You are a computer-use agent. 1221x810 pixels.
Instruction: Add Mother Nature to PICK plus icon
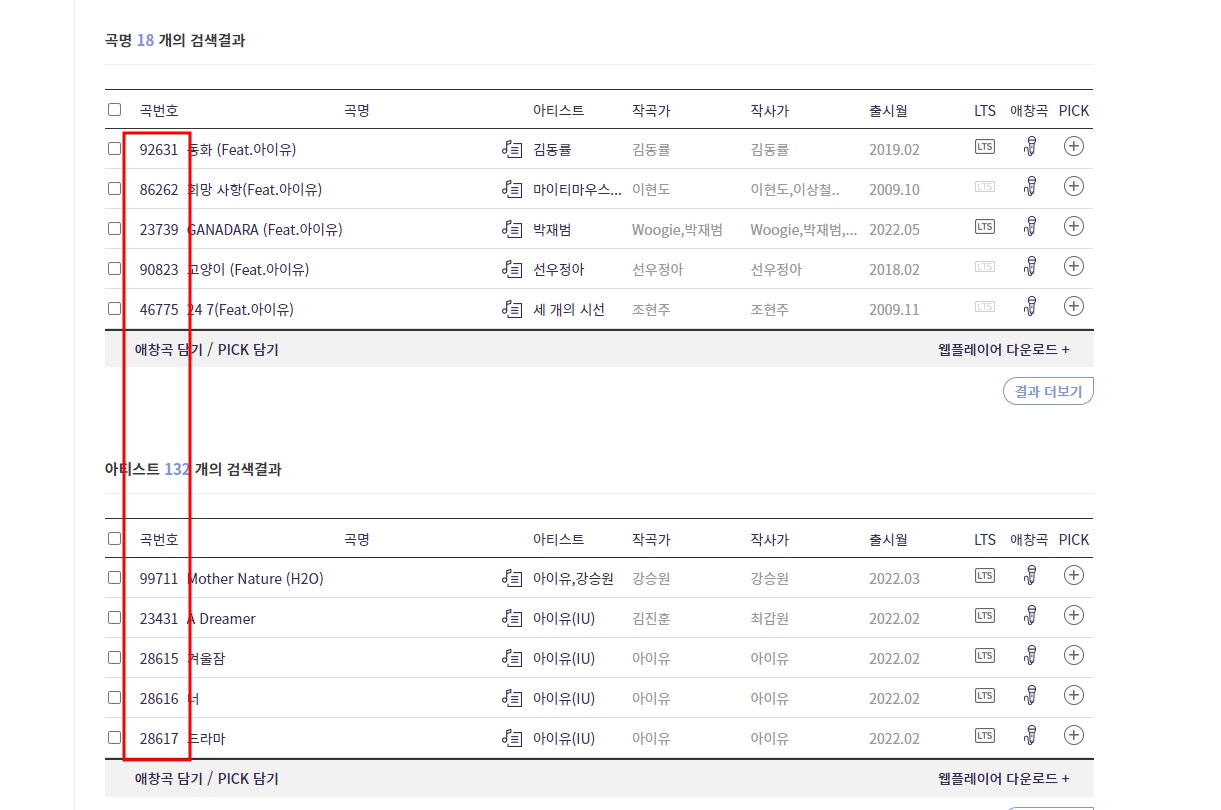(1074, 575)
